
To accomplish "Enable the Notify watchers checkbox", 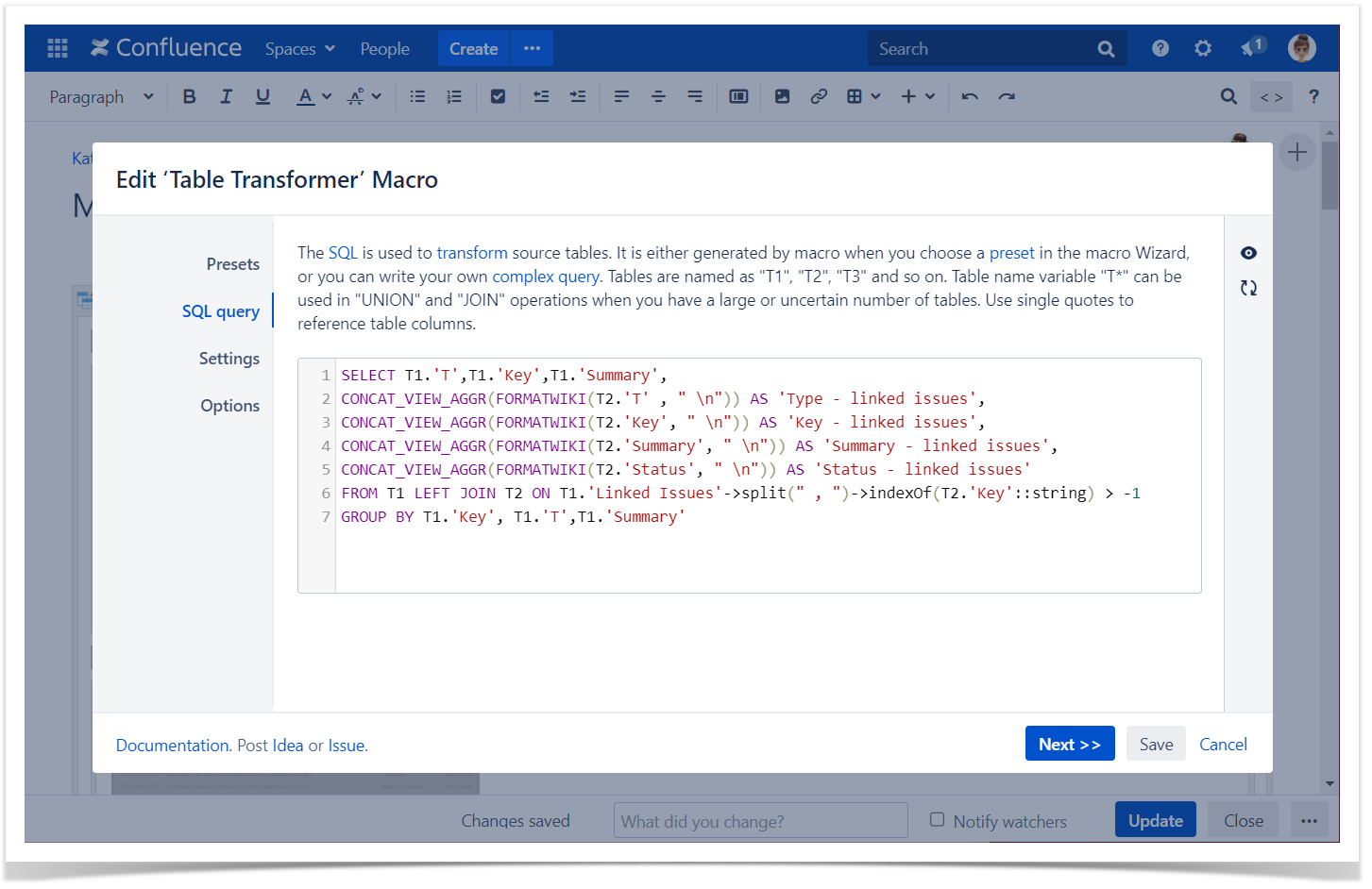I will (x=937, y=820).
